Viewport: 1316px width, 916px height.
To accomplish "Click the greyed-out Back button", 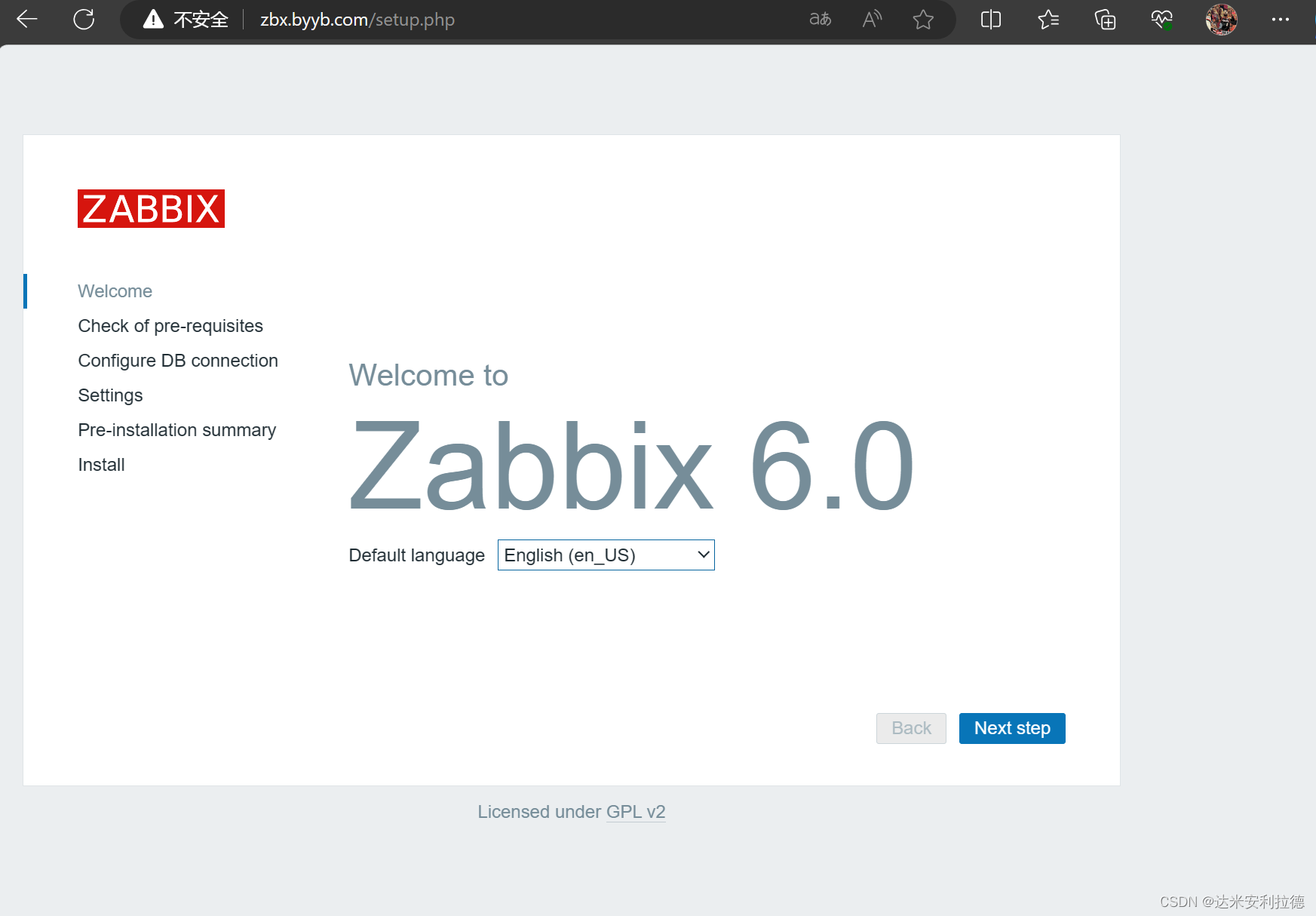I will pyautogui.click(x=911, y=728).
